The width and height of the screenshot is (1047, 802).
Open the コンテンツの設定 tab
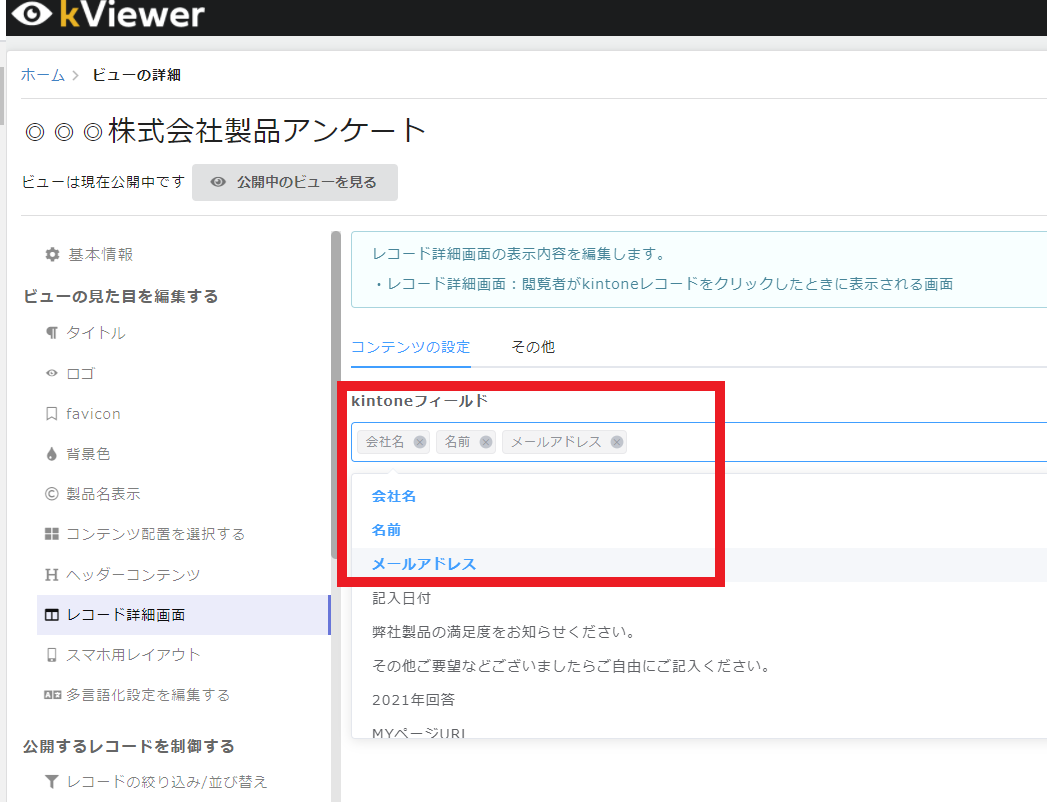tap(410, 347)
